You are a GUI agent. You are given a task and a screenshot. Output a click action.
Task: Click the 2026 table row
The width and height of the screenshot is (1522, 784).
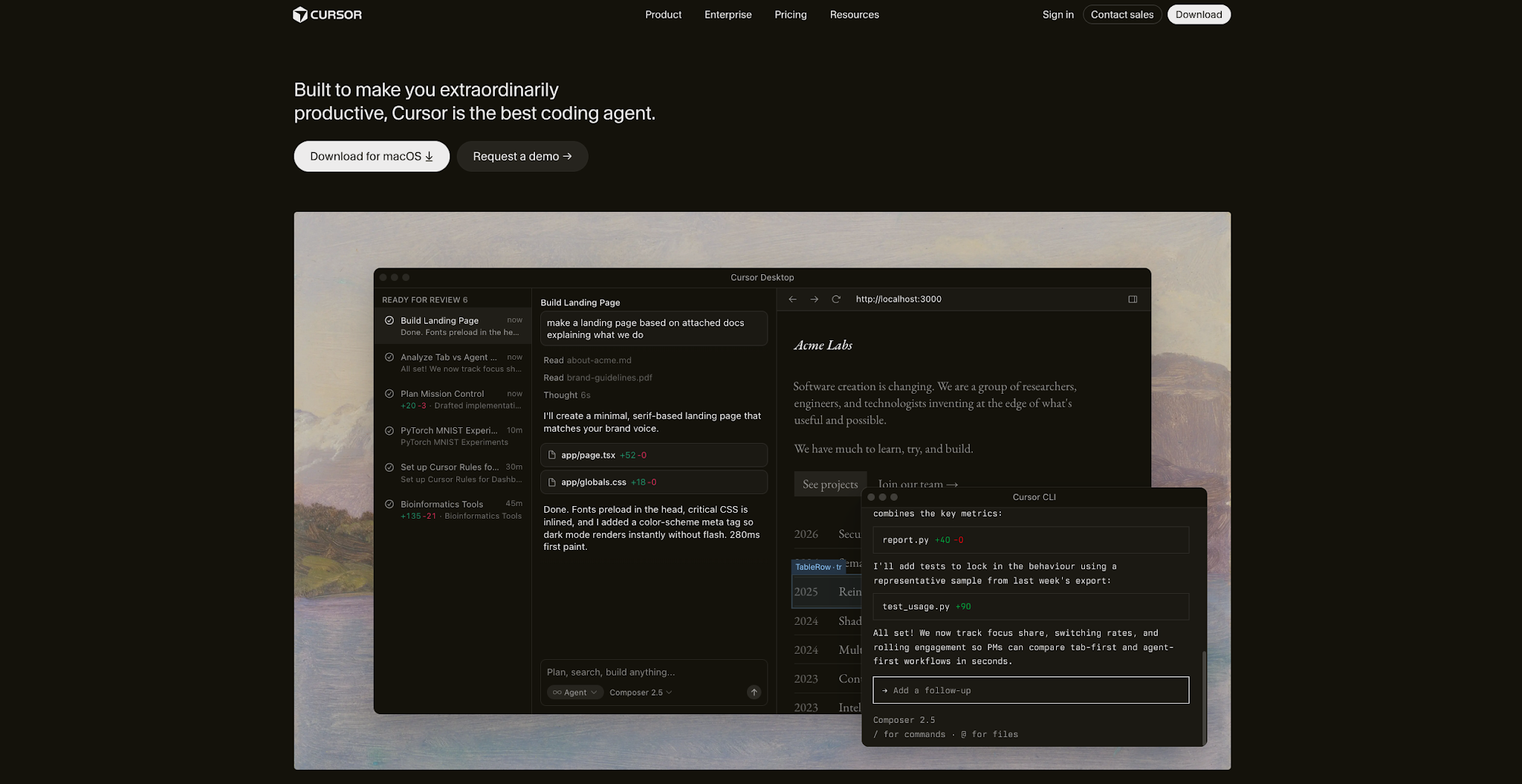point(827,534)
